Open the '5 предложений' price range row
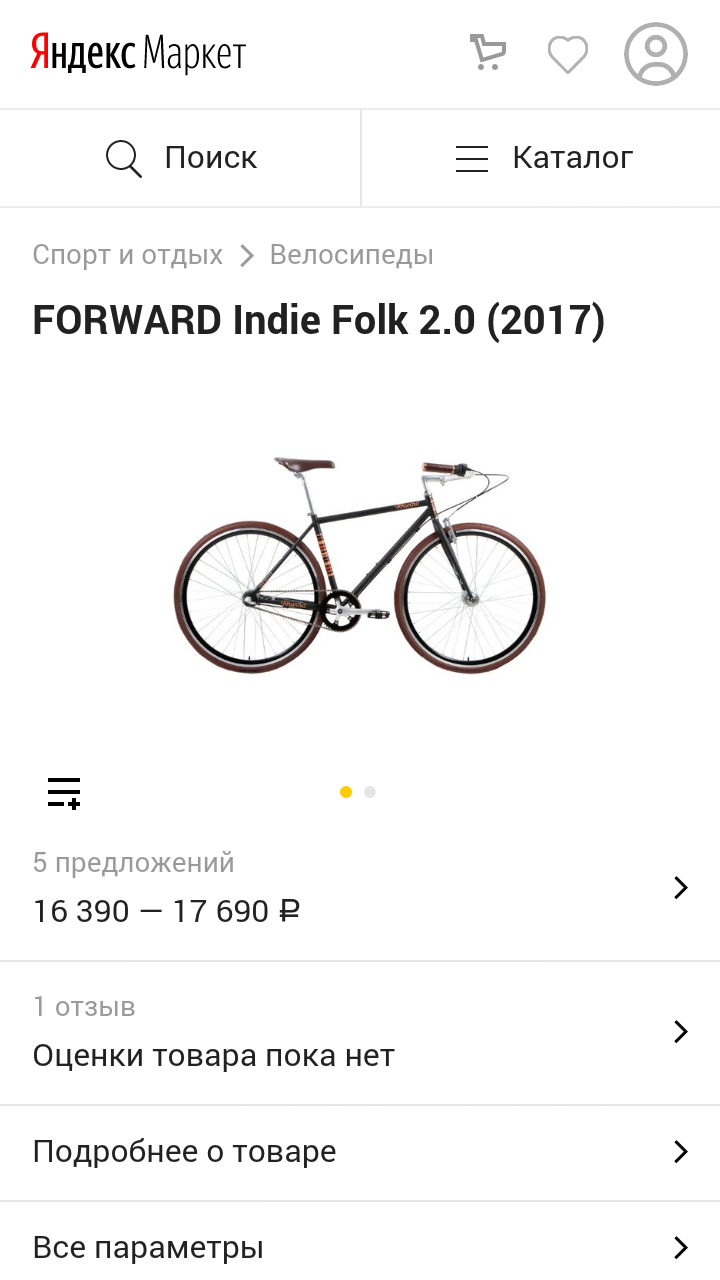Image resolution: width=720 pixels, height=1280 pixels. (x=360, y=888)
